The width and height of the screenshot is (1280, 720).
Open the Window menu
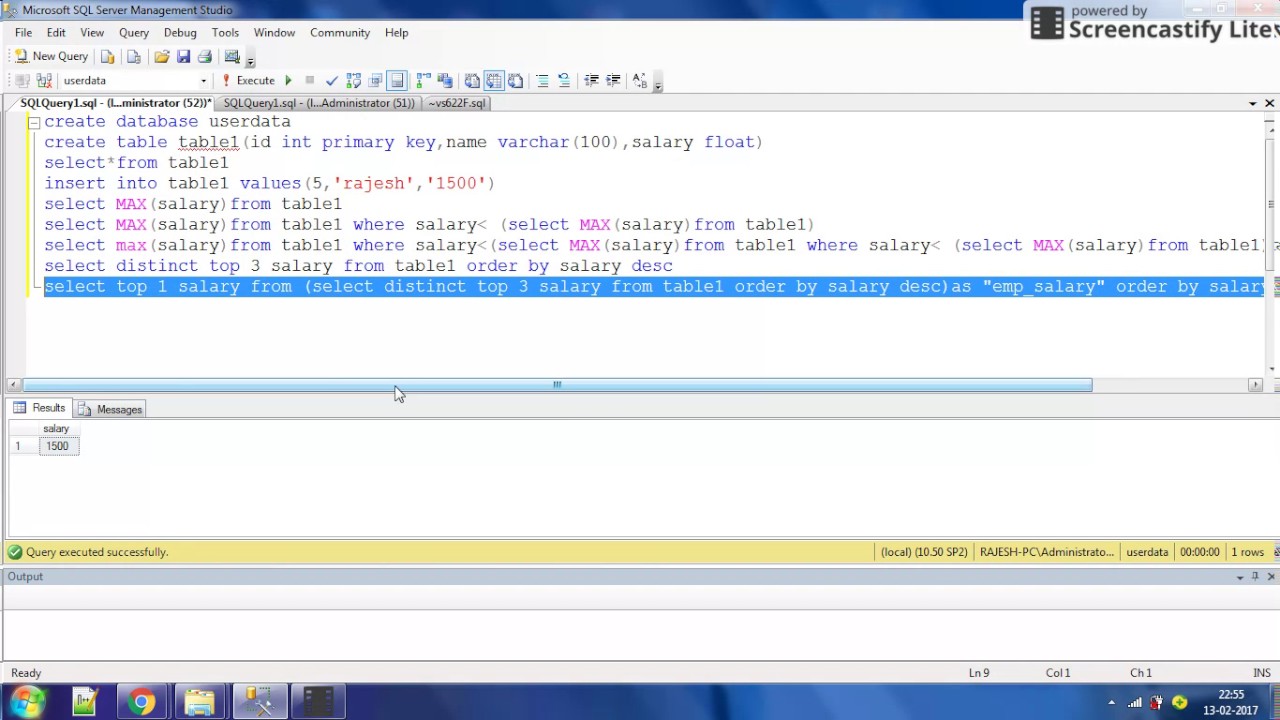pyautogui.click(x=274, y=33)
